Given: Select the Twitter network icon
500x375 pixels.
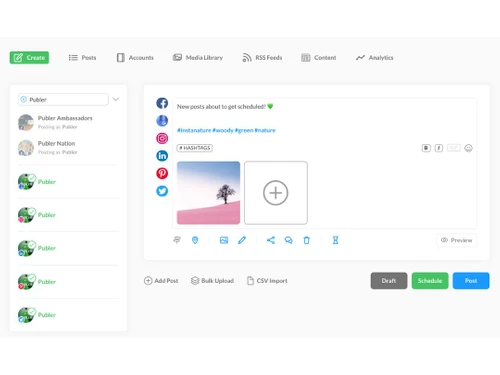Looking at the screenshot, I should [162, 191].
